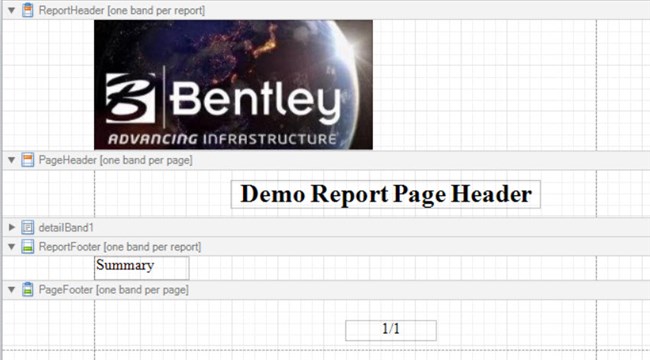The height and width of the screenshot is (360, 650).
Task: Click empty grid right of Bentley logo
Action: click(x=483, y=85)
